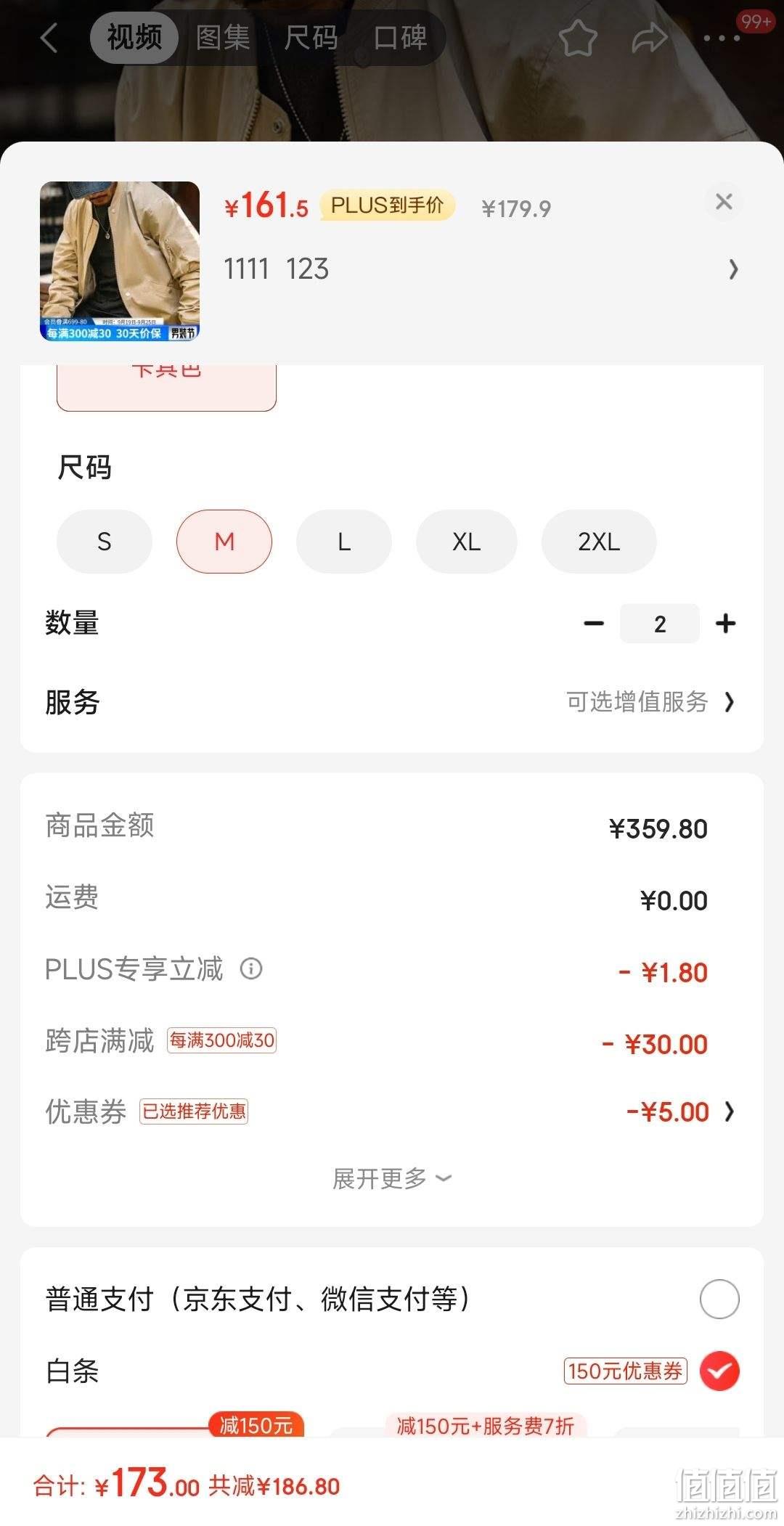
Task: Open the three-dot more menu
Action: [x=722, y=38]
